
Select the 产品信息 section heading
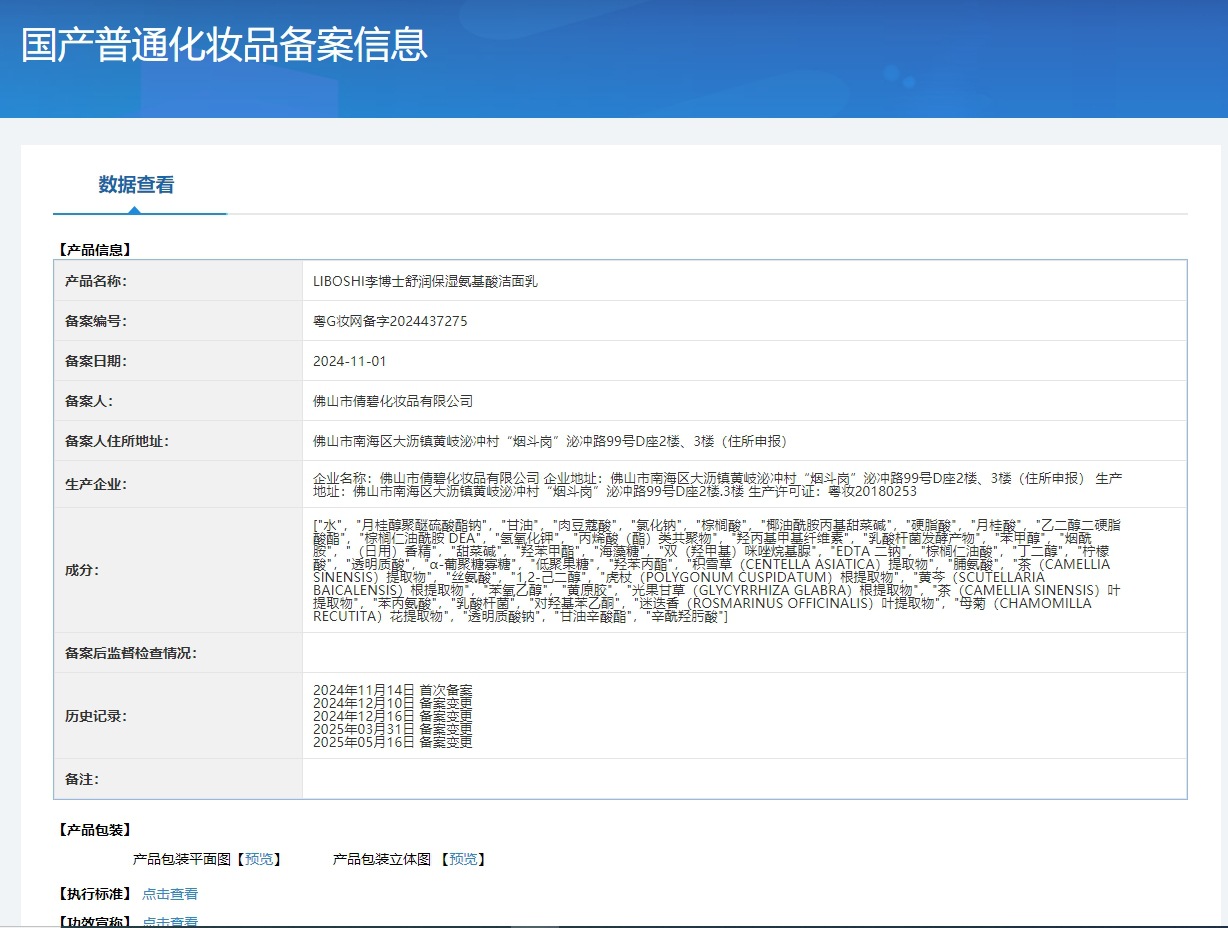point(95,250)
